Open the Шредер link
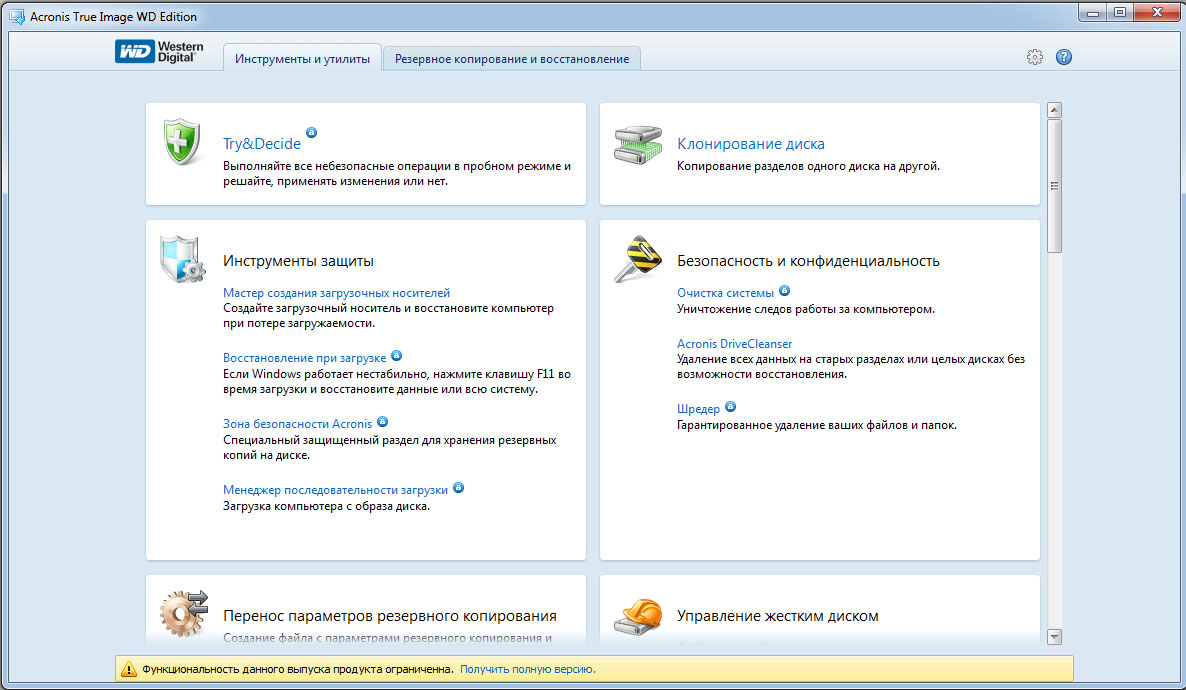The image size is (1186, 690). [698, 409]
